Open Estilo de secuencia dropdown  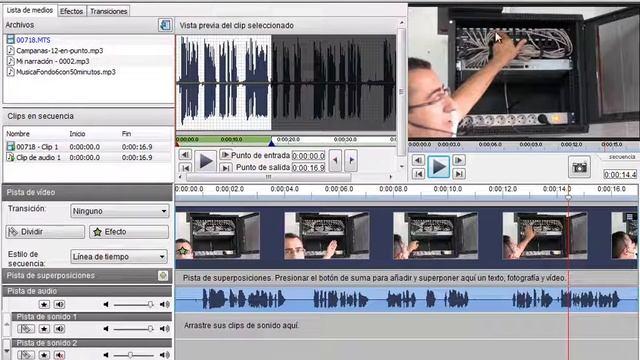pyautogui.click(x=119, y=257)
